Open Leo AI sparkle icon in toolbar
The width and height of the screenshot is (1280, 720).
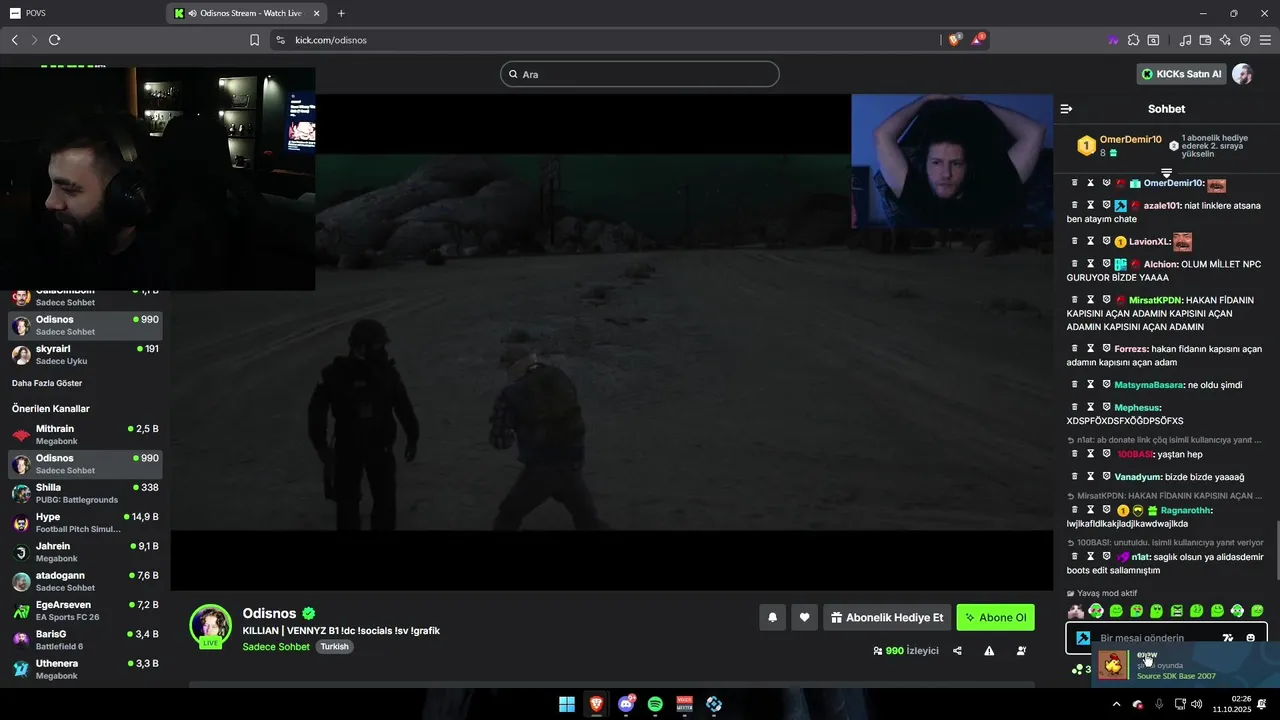[x=1225, y=40]
